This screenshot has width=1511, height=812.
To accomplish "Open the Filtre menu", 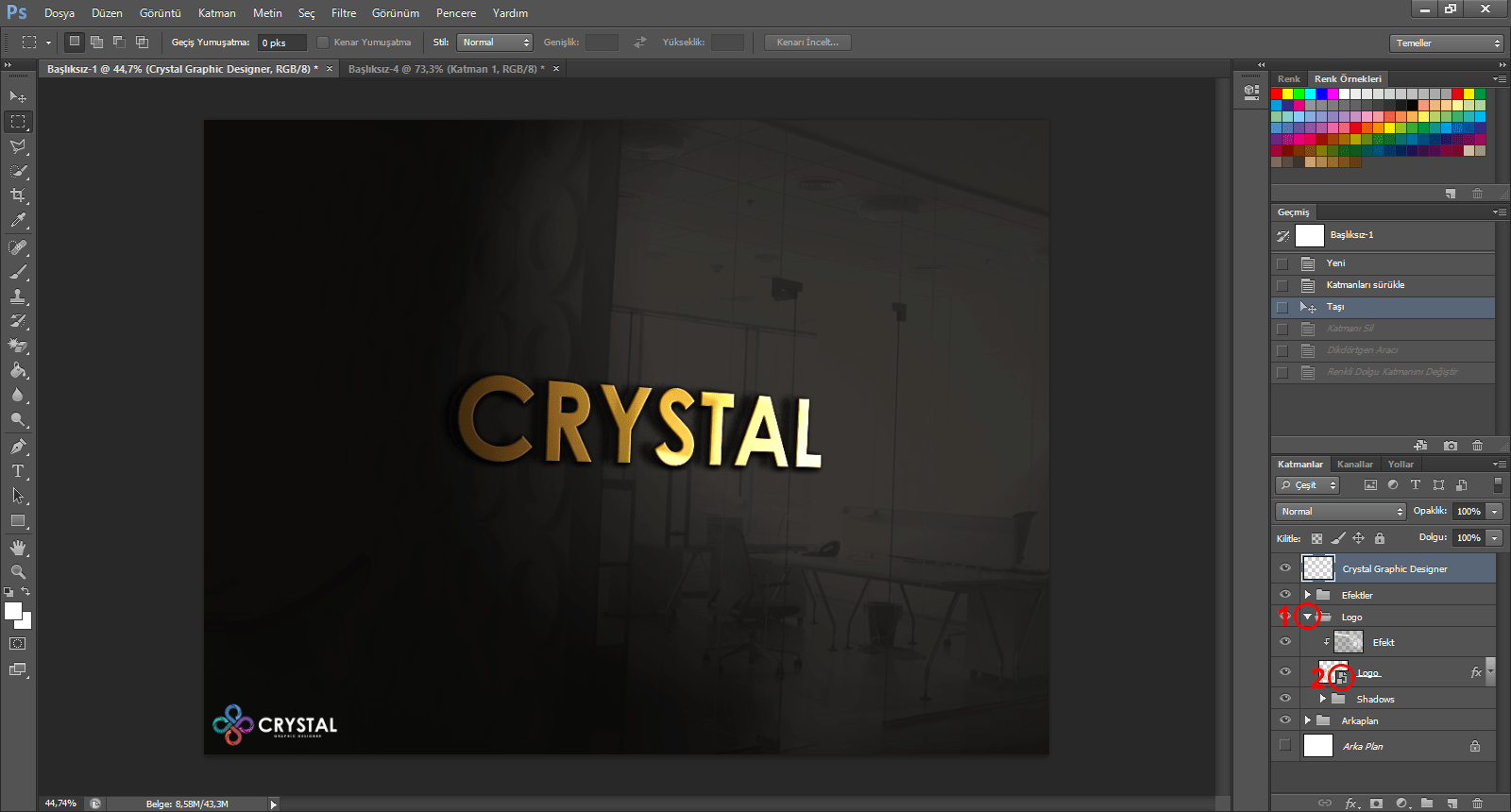I will click(x=344, y=13).
